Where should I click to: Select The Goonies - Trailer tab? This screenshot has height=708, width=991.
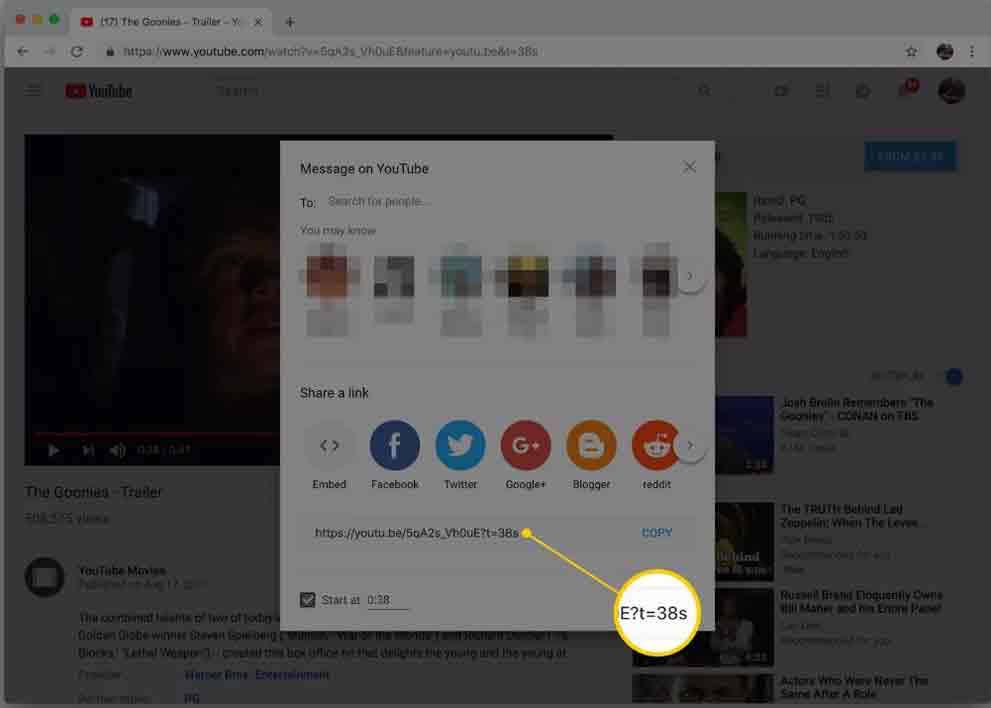click(x=171, y=22)
